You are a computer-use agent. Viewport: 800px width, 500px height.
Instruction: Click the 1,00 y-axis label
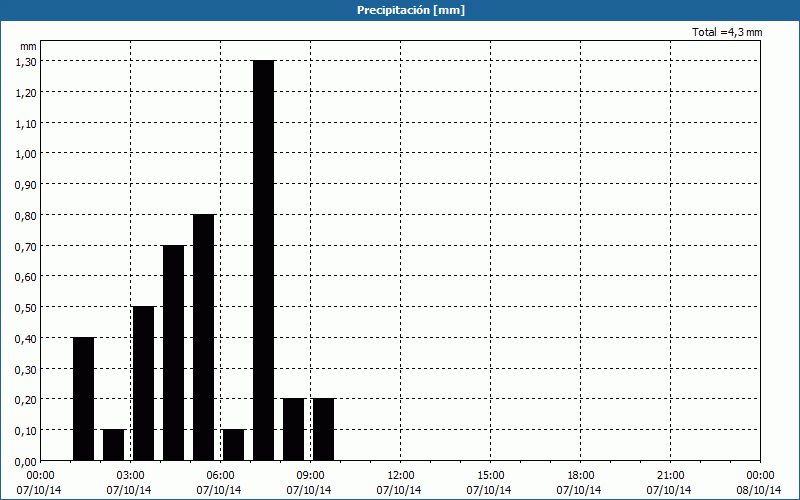[x=26, y=154]
